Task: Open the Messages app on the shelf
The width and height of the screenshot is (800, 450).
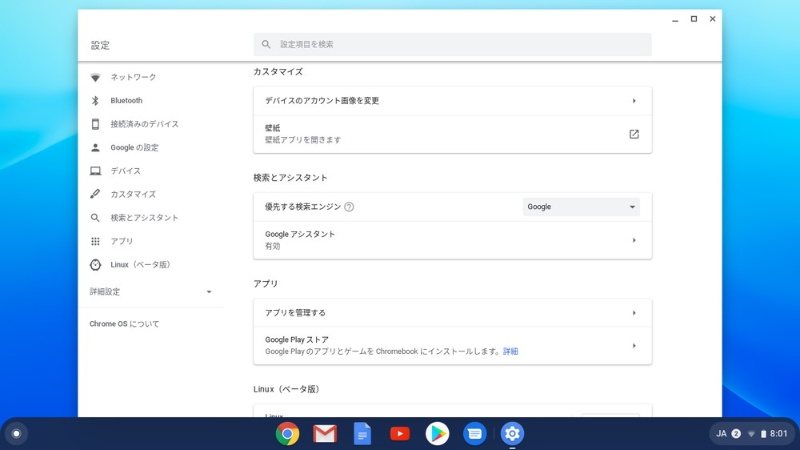Action: point(474,433)
